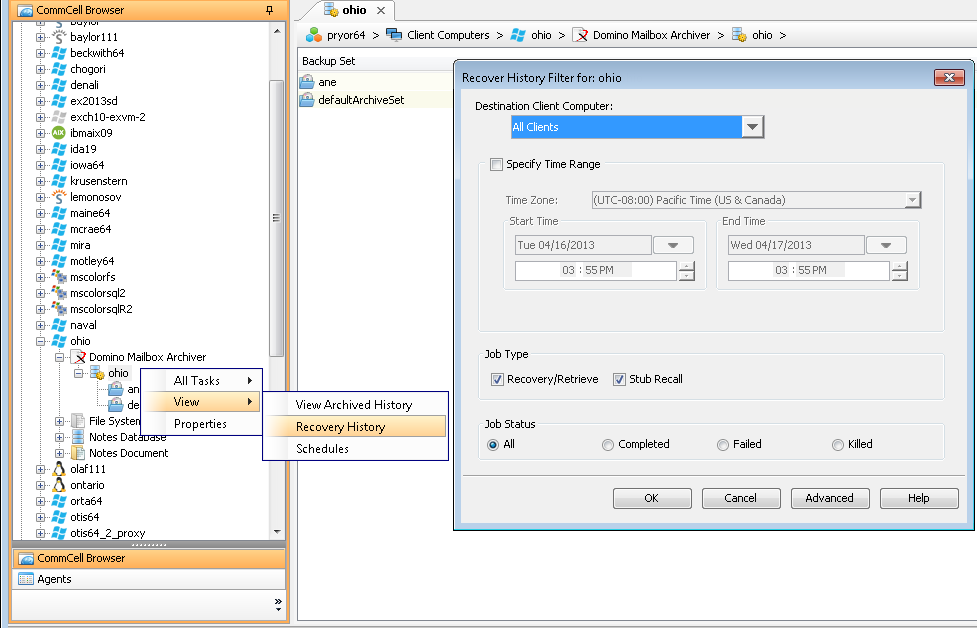This screenshot has height=628, width=977.
Task: Open the Time Zone dropdown
Action: point(912,200)
